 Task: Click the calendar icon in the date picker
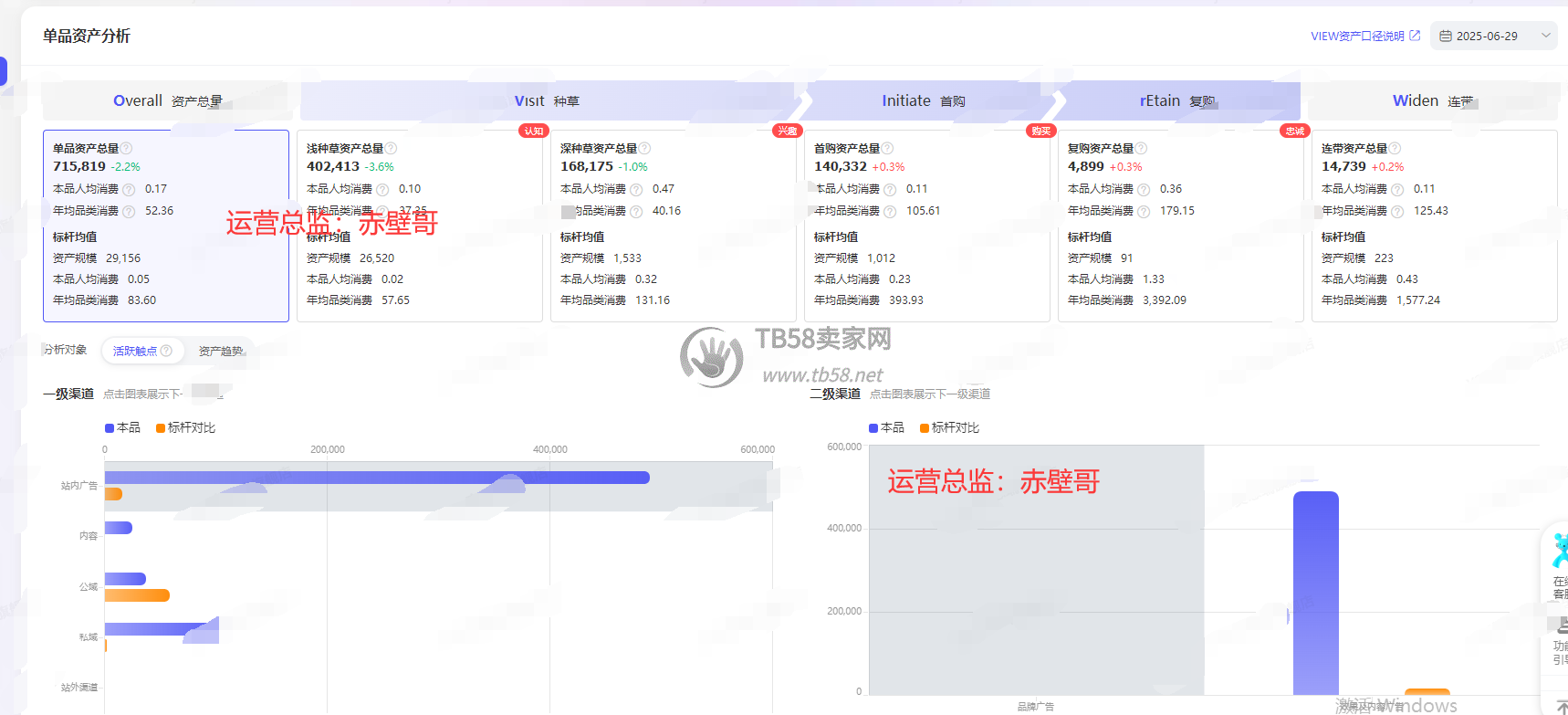click(1446, 37)
